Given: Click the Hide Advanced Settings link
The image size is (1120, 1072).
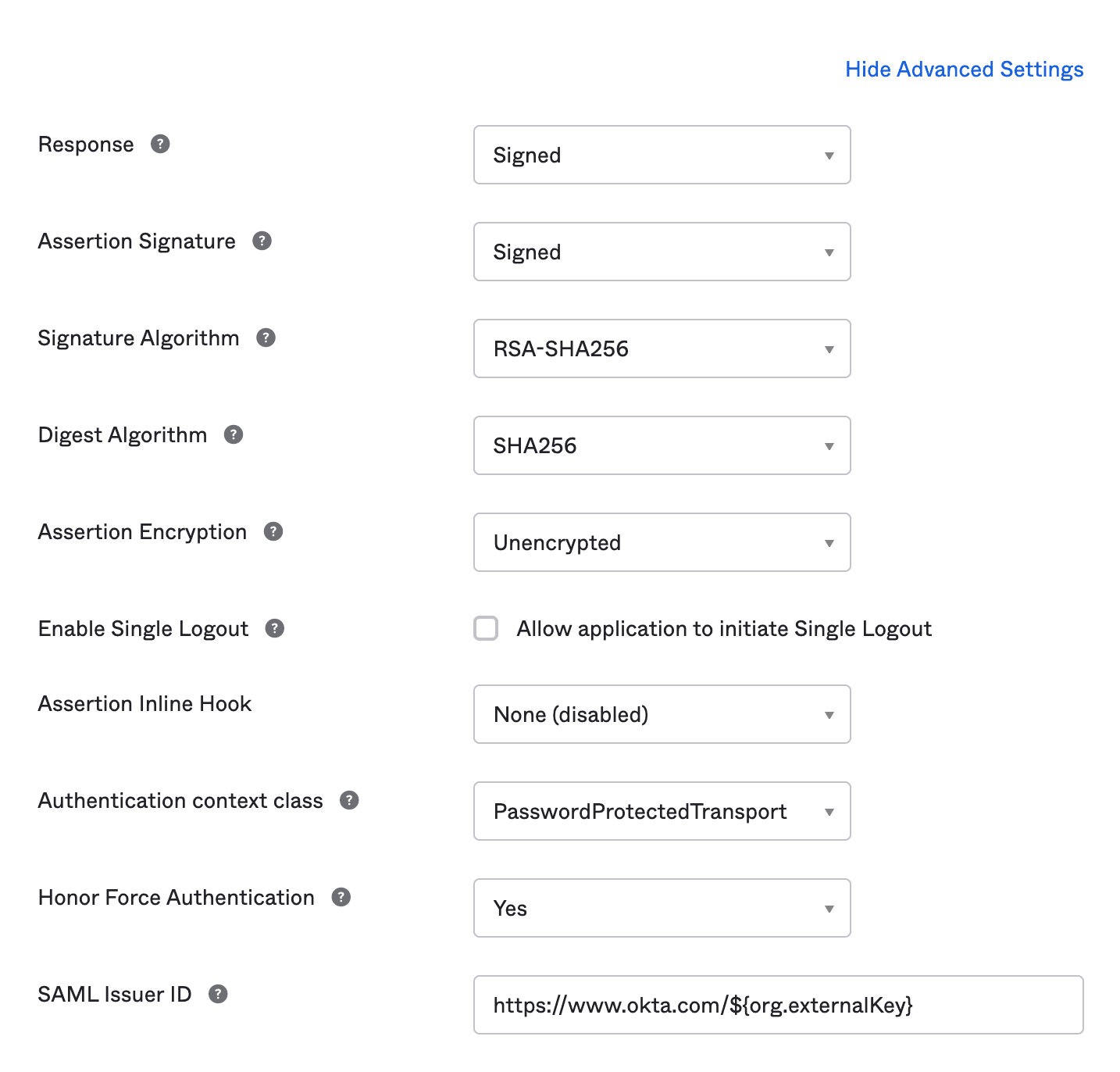Looking at the screenshot, I should pyautogui.click(x=964, y=70).
